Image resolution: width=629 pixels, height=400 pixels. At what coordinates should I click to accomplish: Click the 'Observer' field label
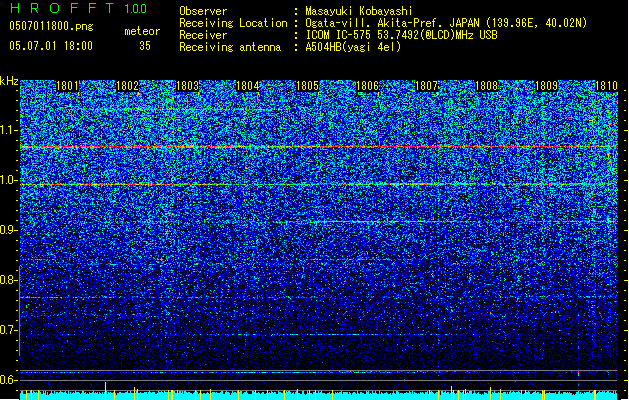[203, 11]
